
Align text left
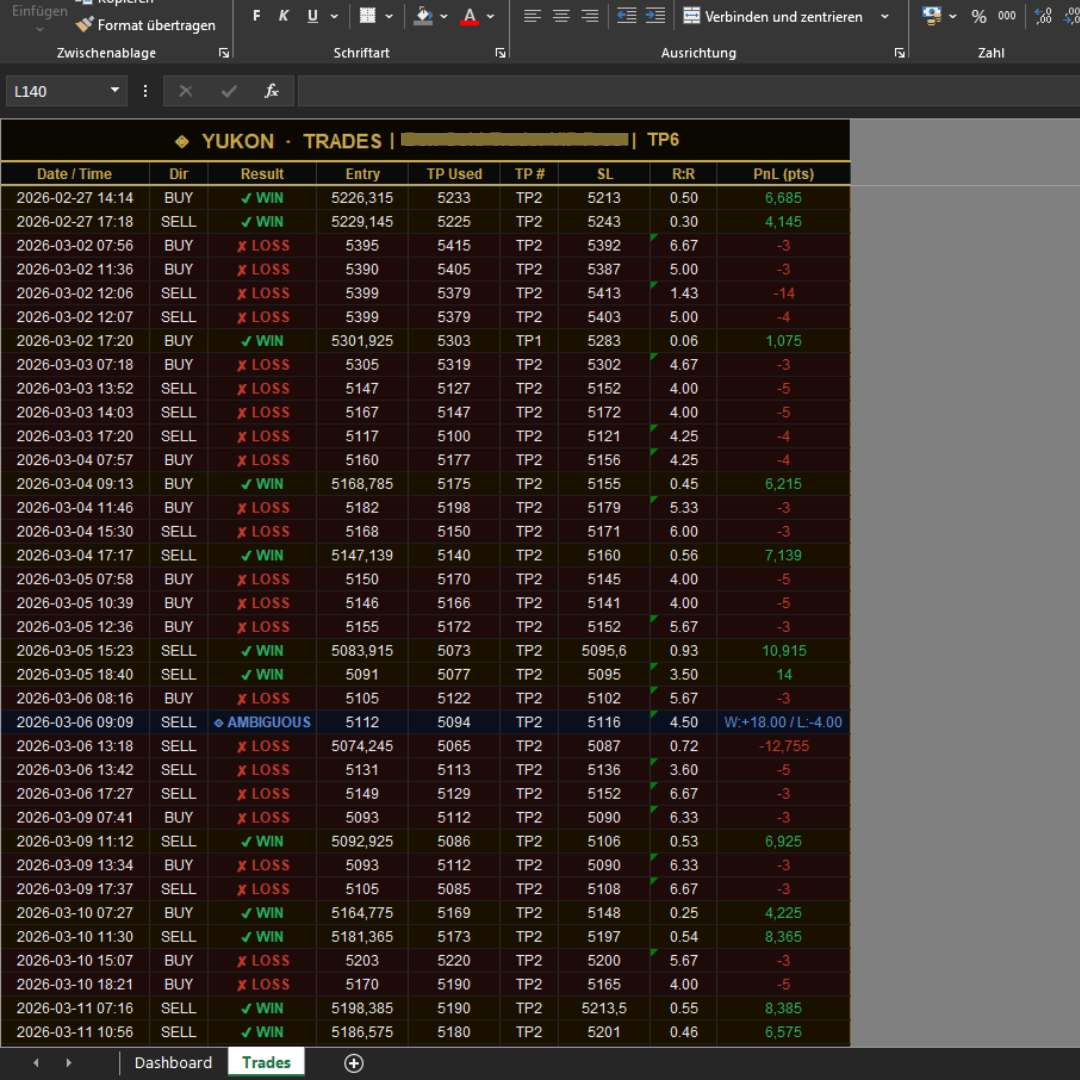coord(532,16)
